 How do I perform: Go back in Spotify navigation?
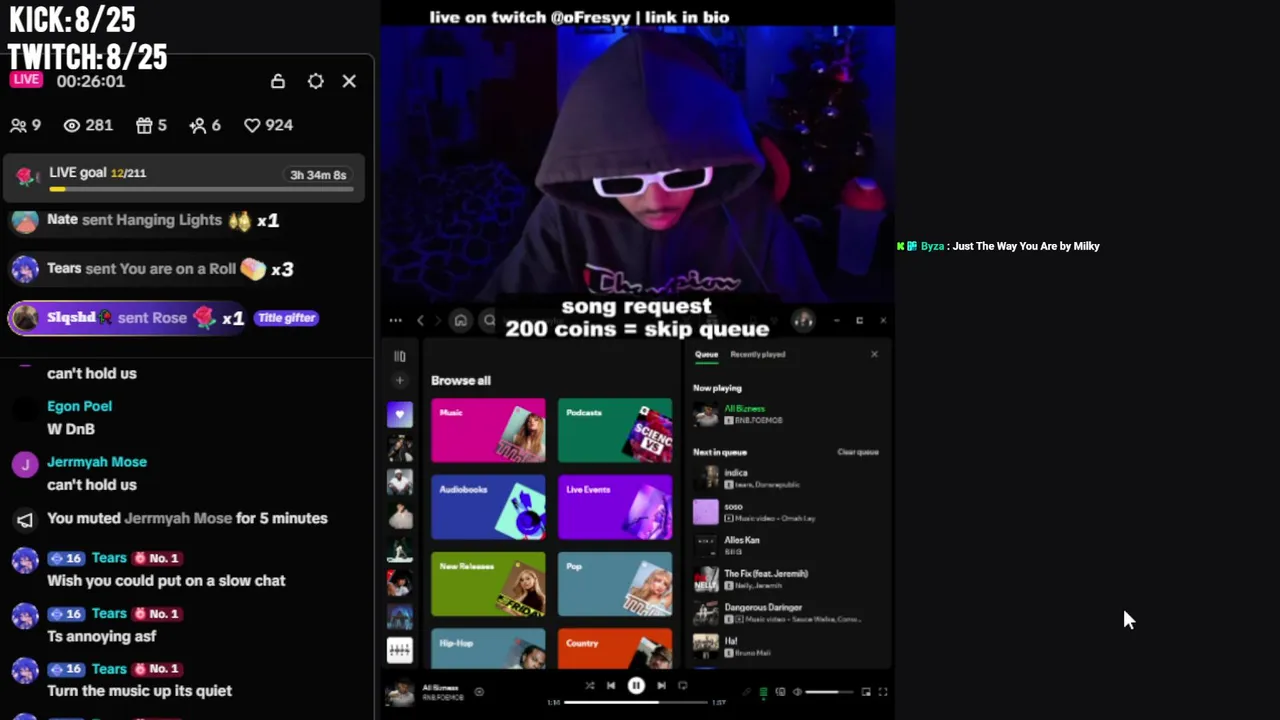[420, 321]
